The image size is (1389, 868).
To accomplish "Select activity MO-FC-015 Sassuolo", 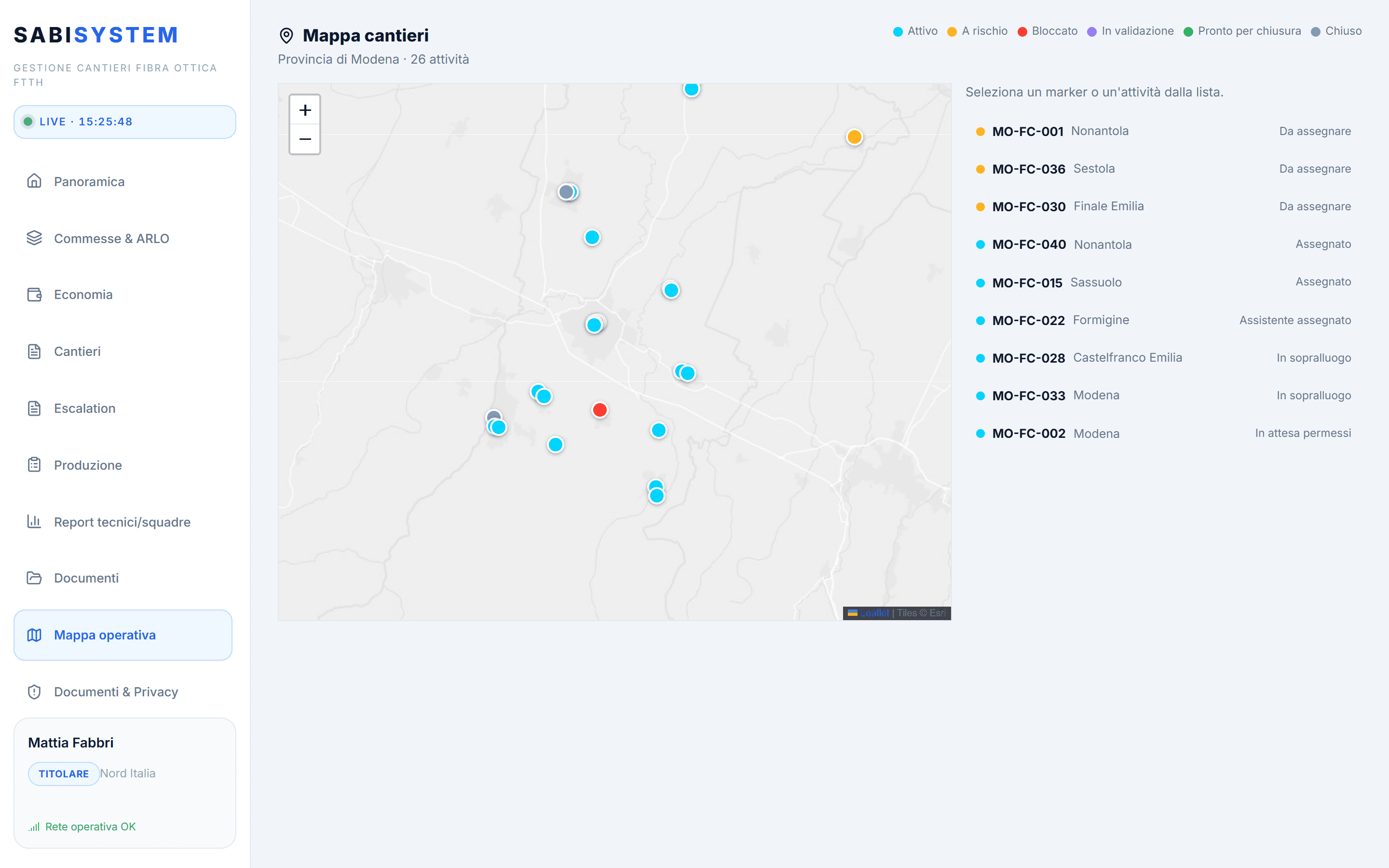I will (x=1163, y=283).
